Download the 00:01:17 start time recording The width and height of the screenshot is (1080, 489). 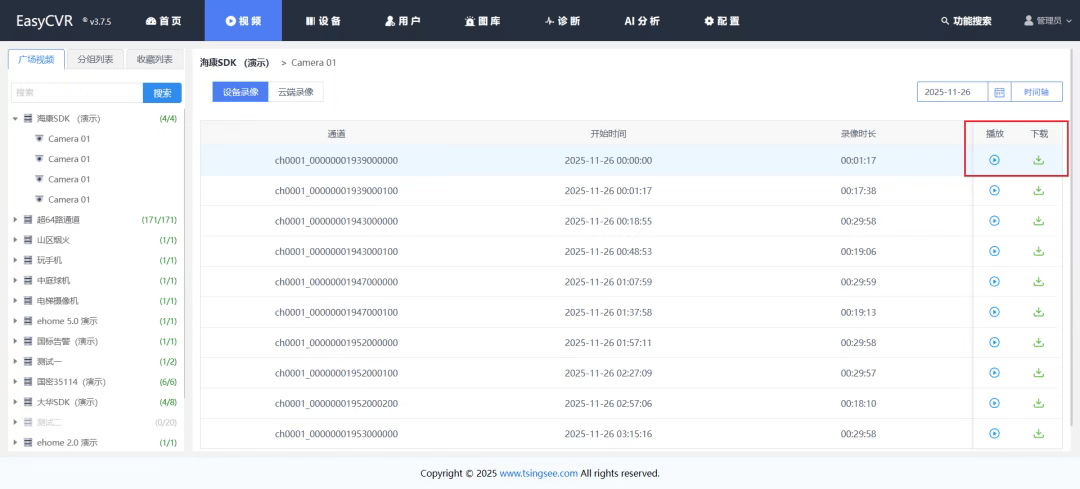(x=1038, y=191)
